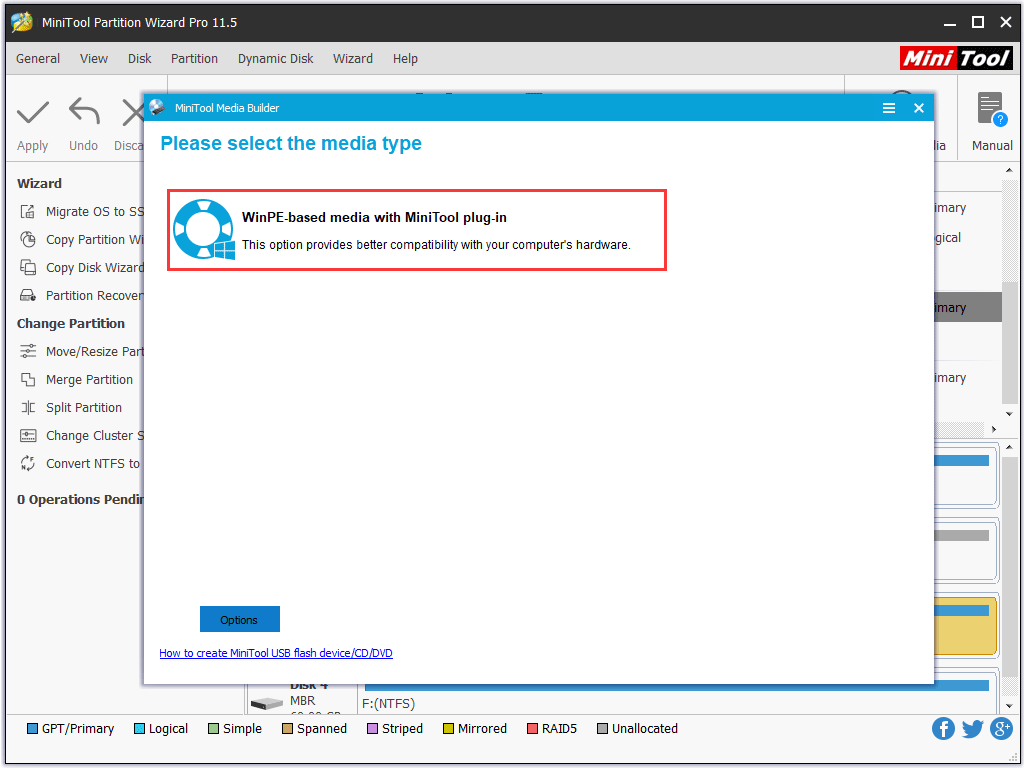Open the General menu
This screenshot has height=769, width=1024.
(38, 59)
